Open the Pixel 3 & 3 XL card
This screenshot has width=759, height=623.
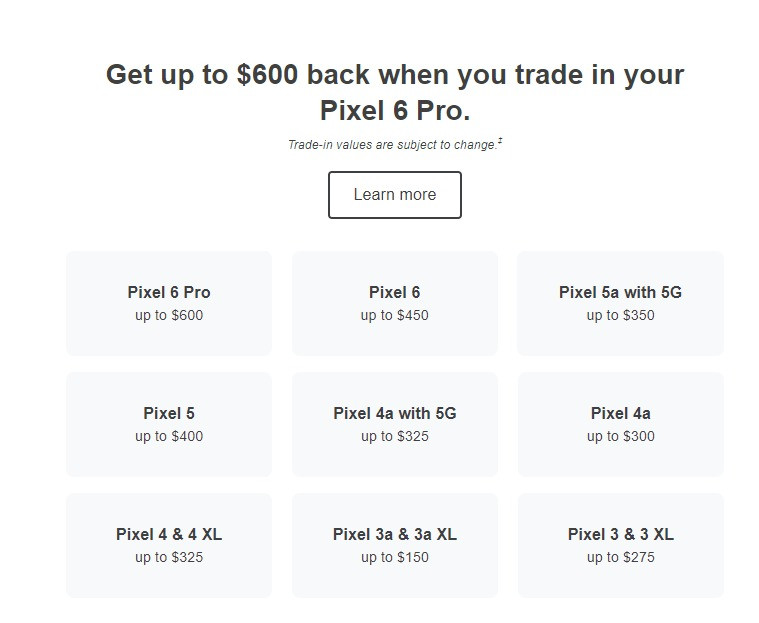[620, 545]
